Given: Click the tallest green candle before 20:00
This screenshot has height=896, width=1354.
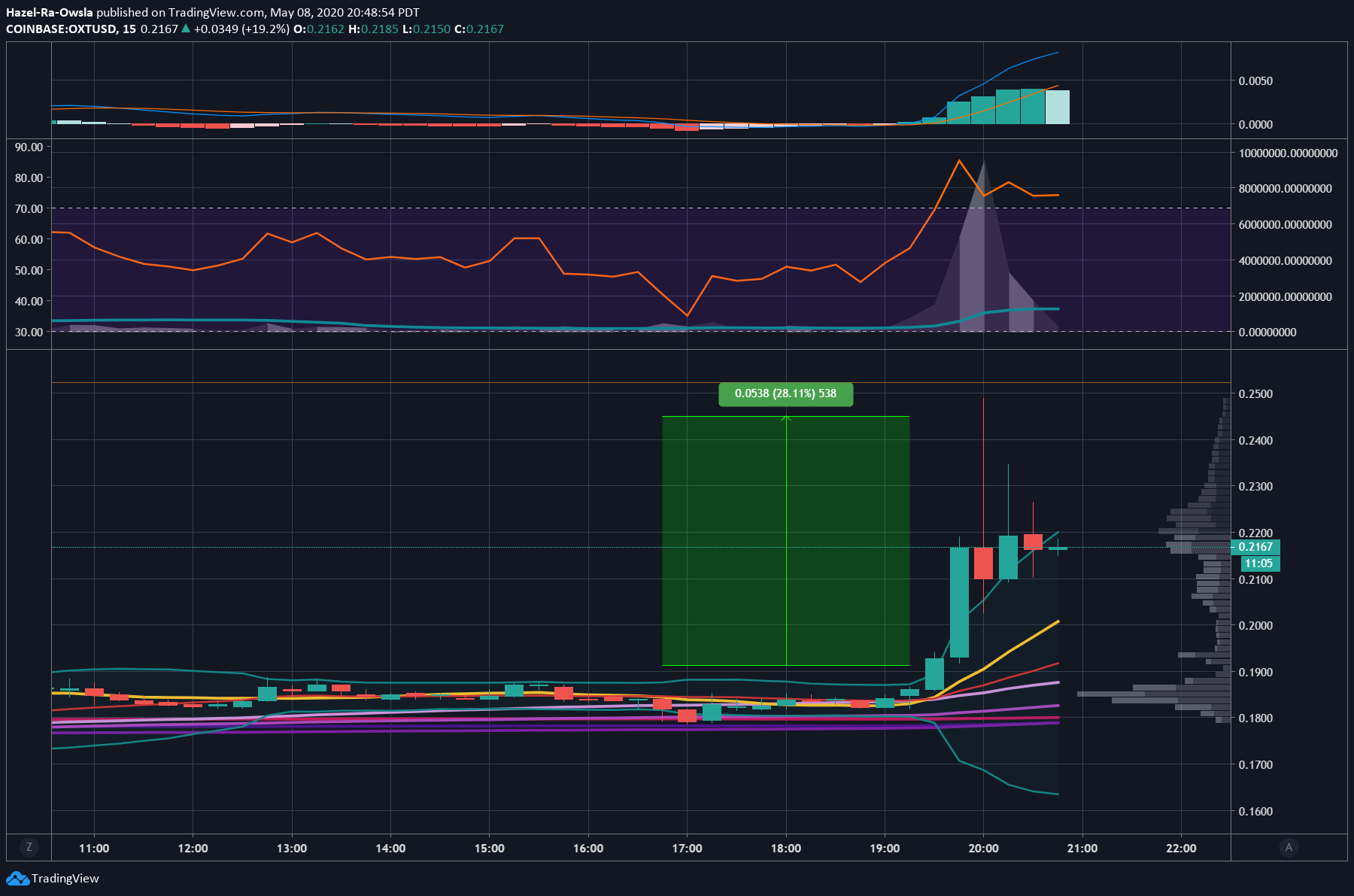Looking at the screenshot, I should [x=959, y=602].
